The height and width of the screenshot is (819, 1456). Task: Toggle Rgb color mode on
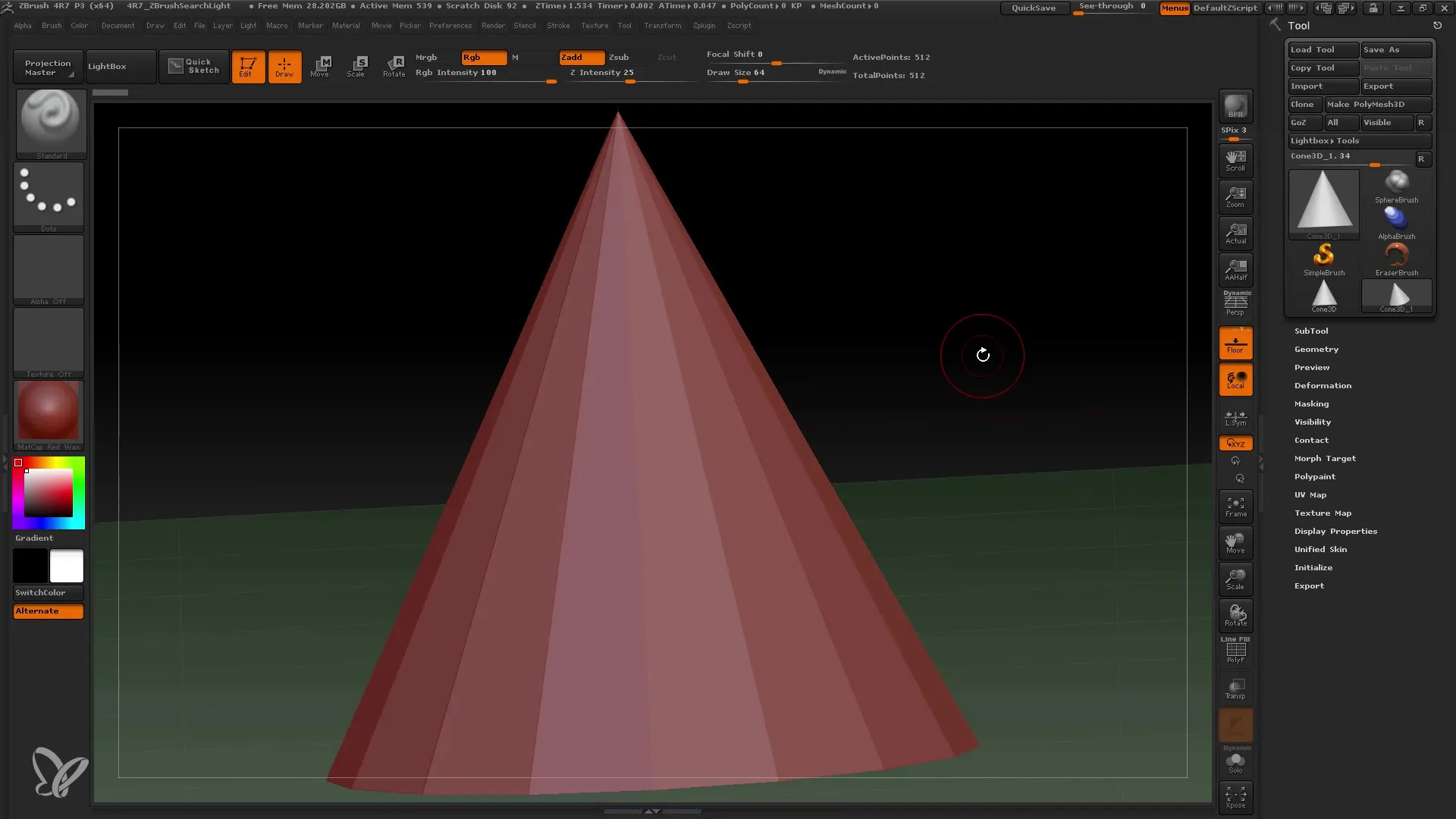point(482,56)
